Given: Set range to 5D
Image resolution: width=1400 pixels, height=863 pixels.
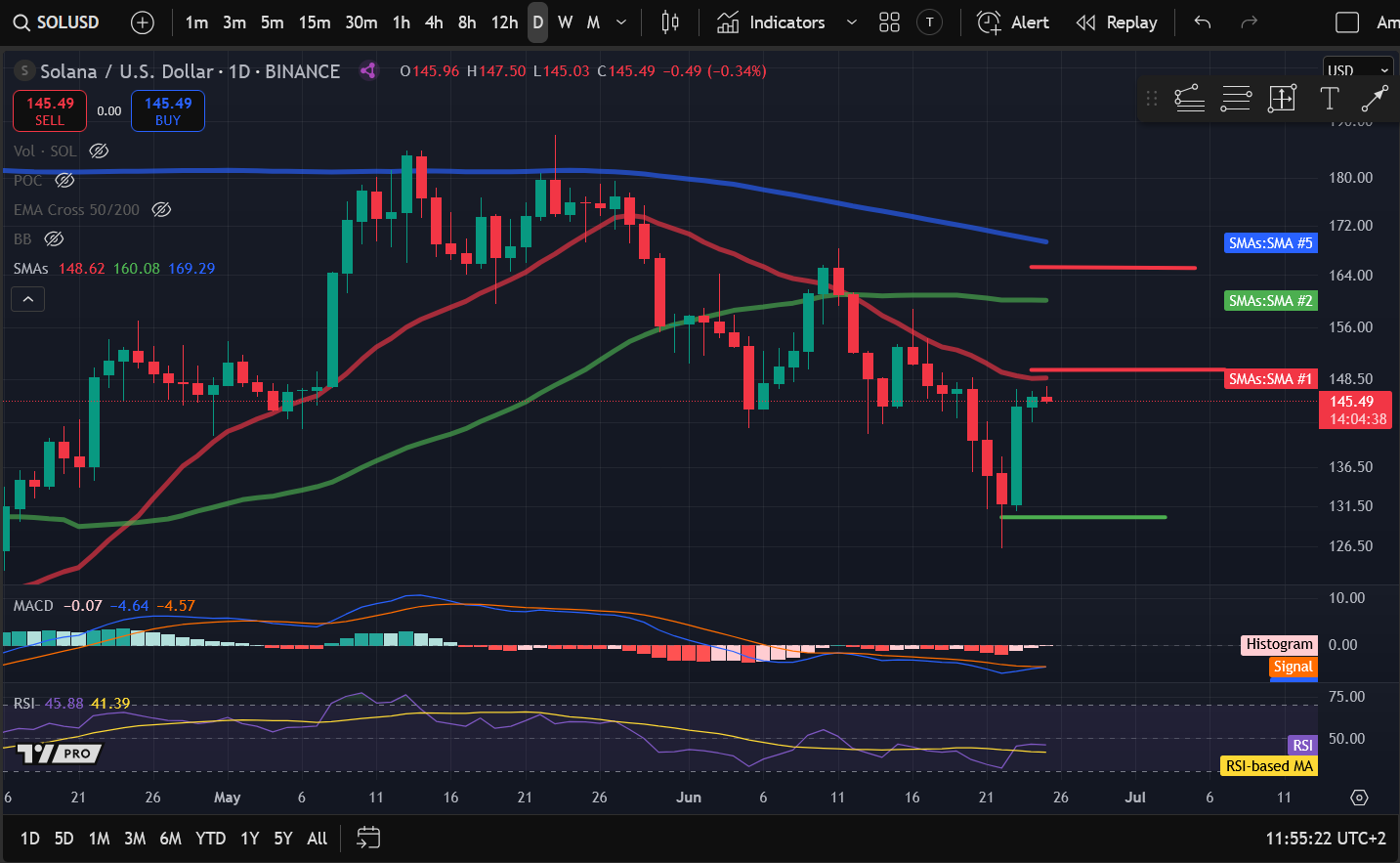Looking at the screenshot, I should click(x=64, y=839).
